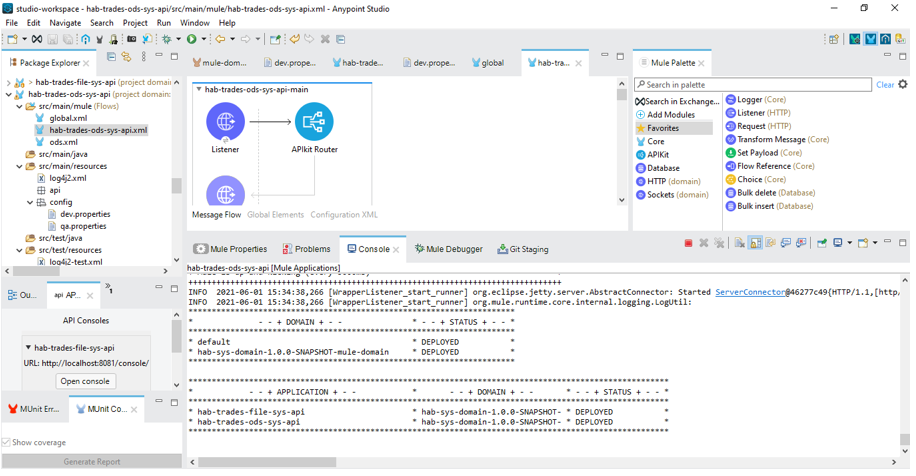Click the Open Console icon
Image resolution: width=916 pixels, height=476 pixels.
coord(863,243)
